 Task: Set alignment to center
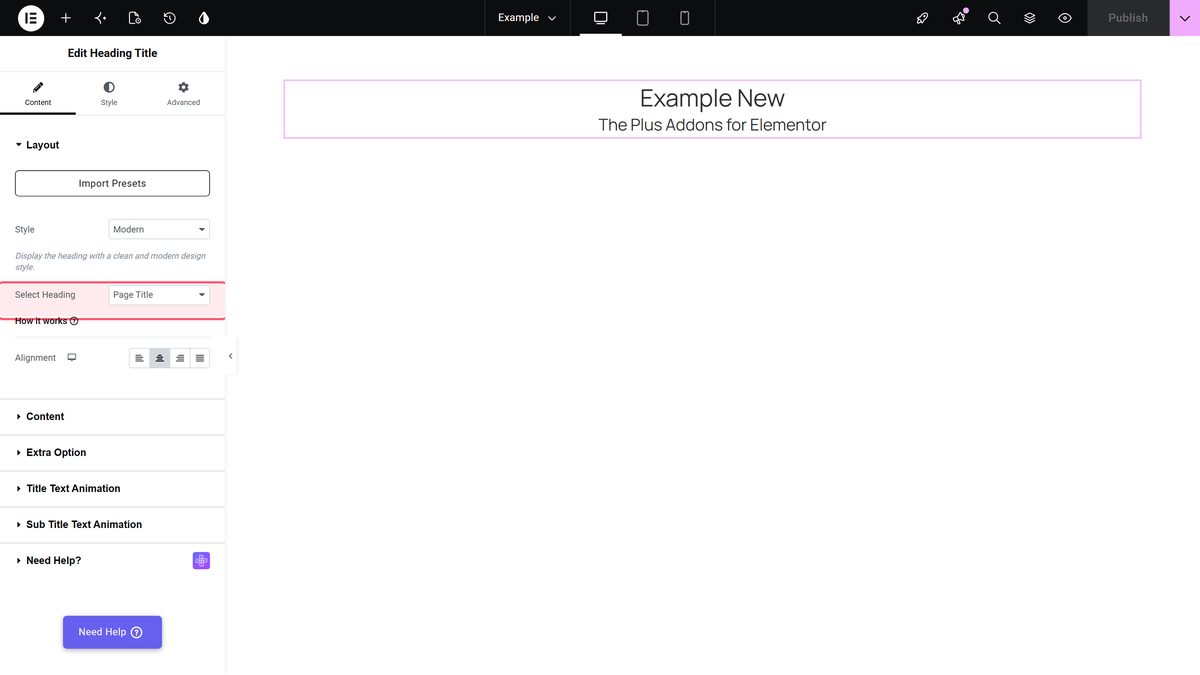pos(159,358)
